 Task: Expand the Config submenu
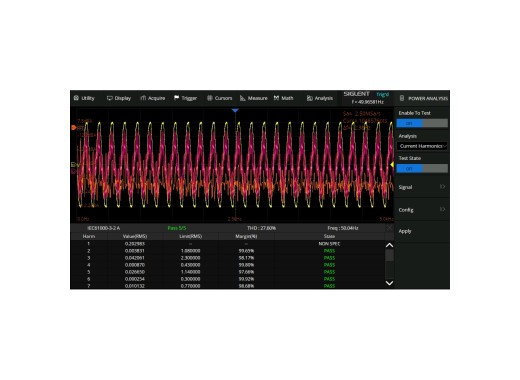pyautogui.click(x=422, y=210)
